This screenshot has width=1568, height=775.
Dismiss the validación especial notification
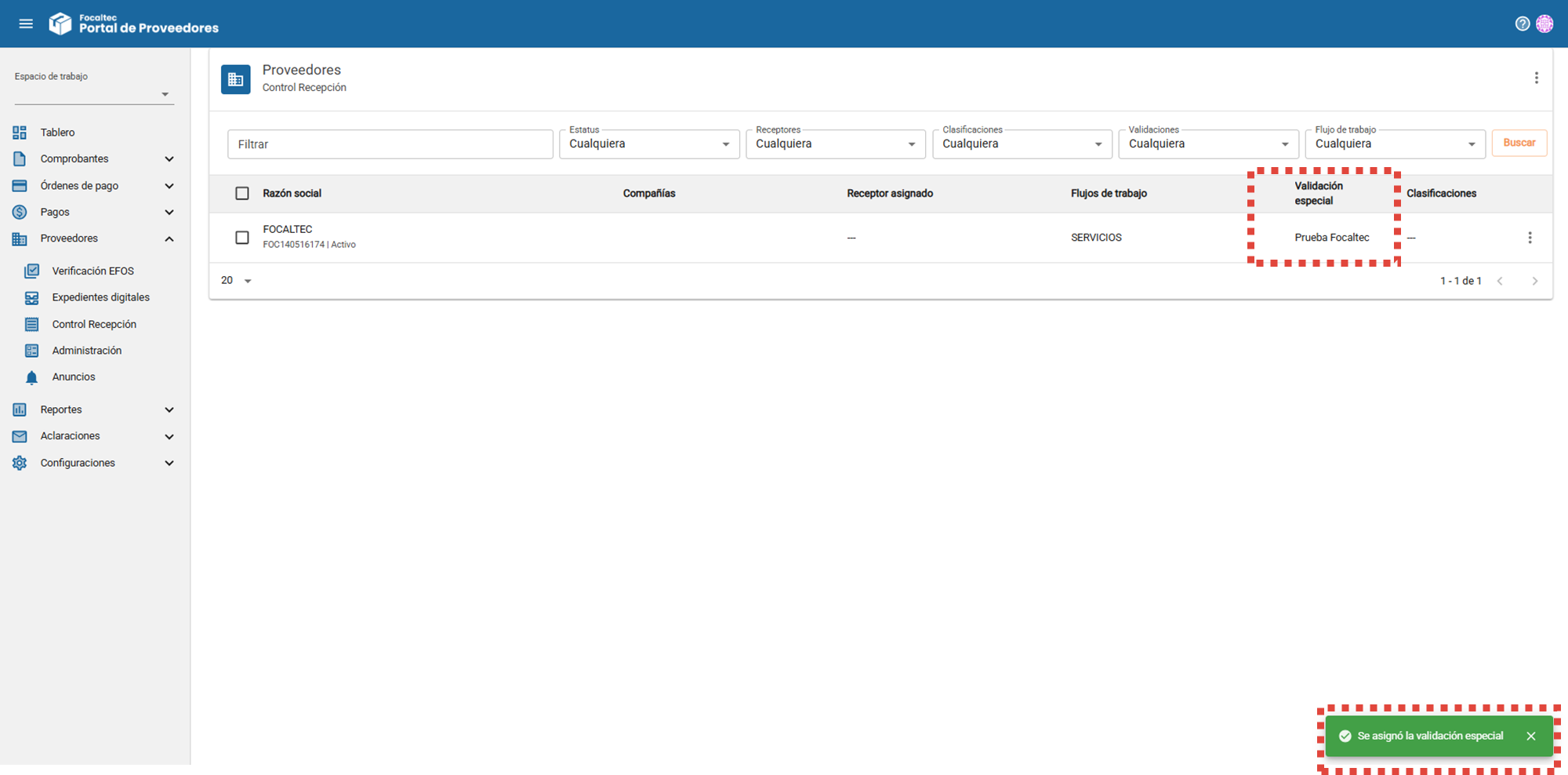pos(1530,736)
